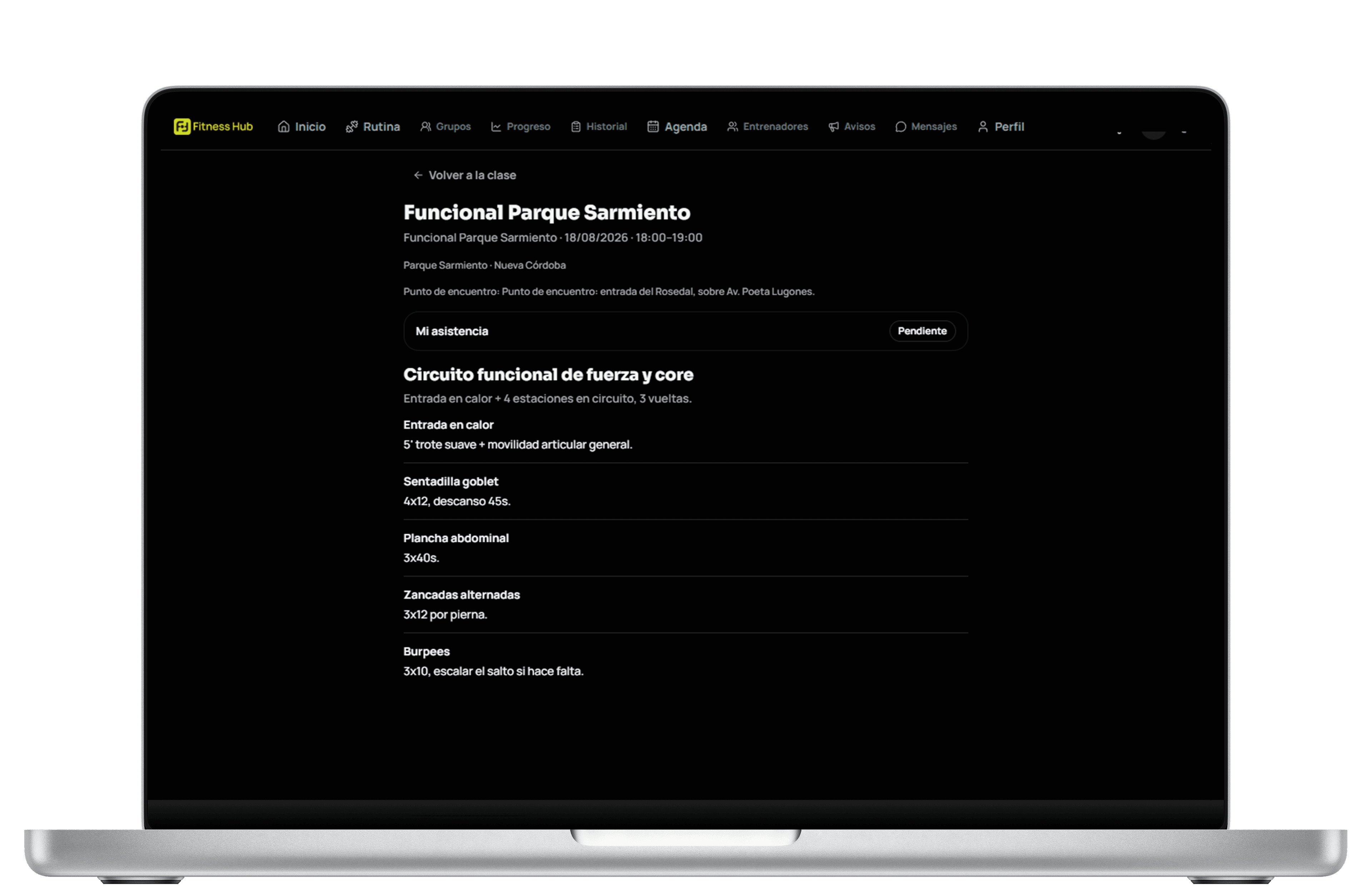Open the Mensajes section
The image size is (1372, 892).
pos(926,126)
